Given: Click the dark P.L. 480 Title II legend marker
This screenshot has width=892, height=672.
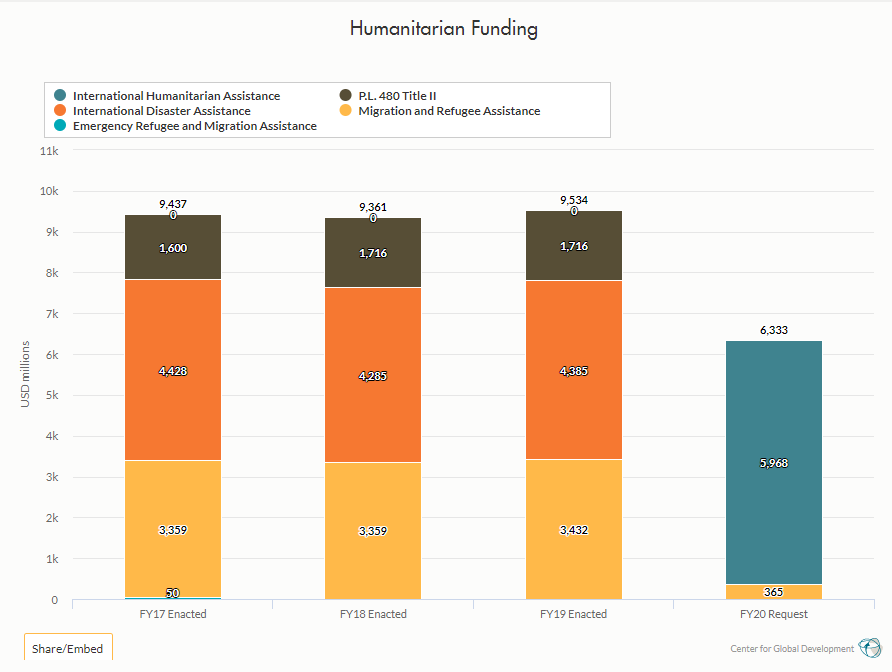Looking at the screenshot, I should 347,96.
